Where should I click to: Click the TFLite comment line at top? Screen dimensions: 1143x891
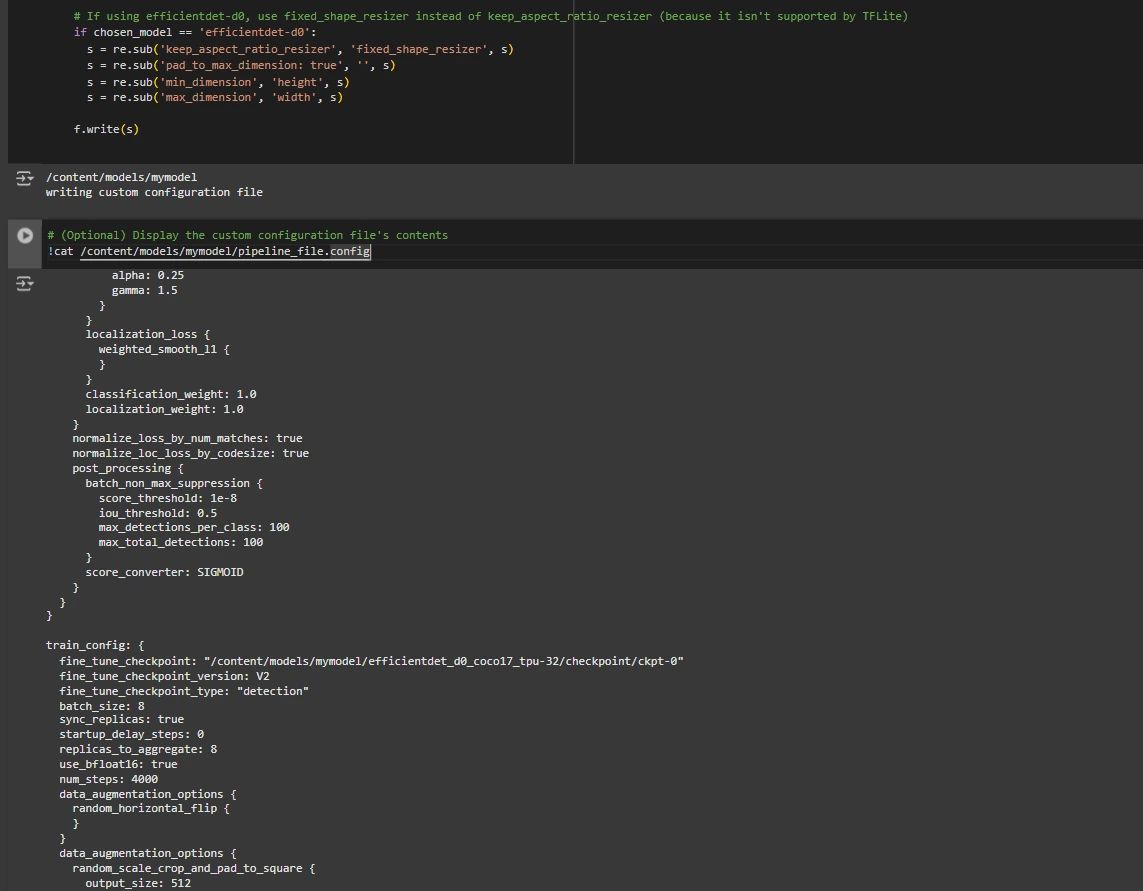coord(491,16)
